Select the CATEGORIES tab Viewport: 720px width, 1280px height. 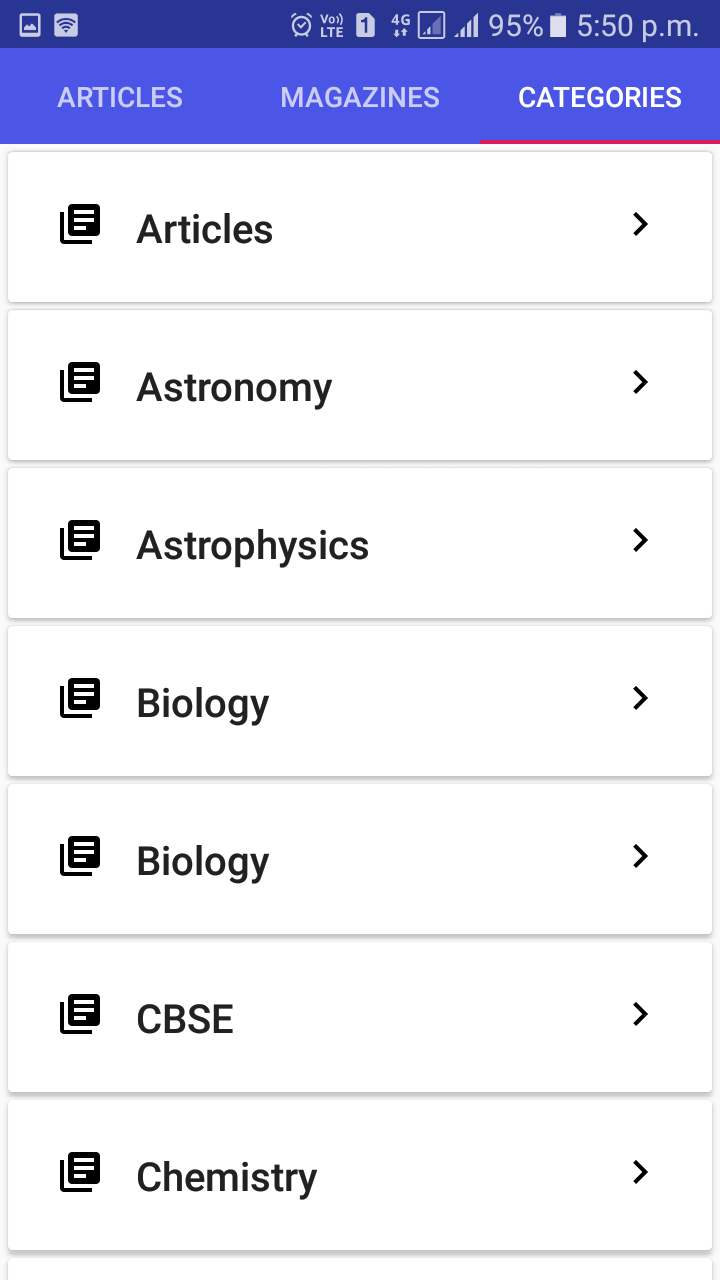click(600, 97)
